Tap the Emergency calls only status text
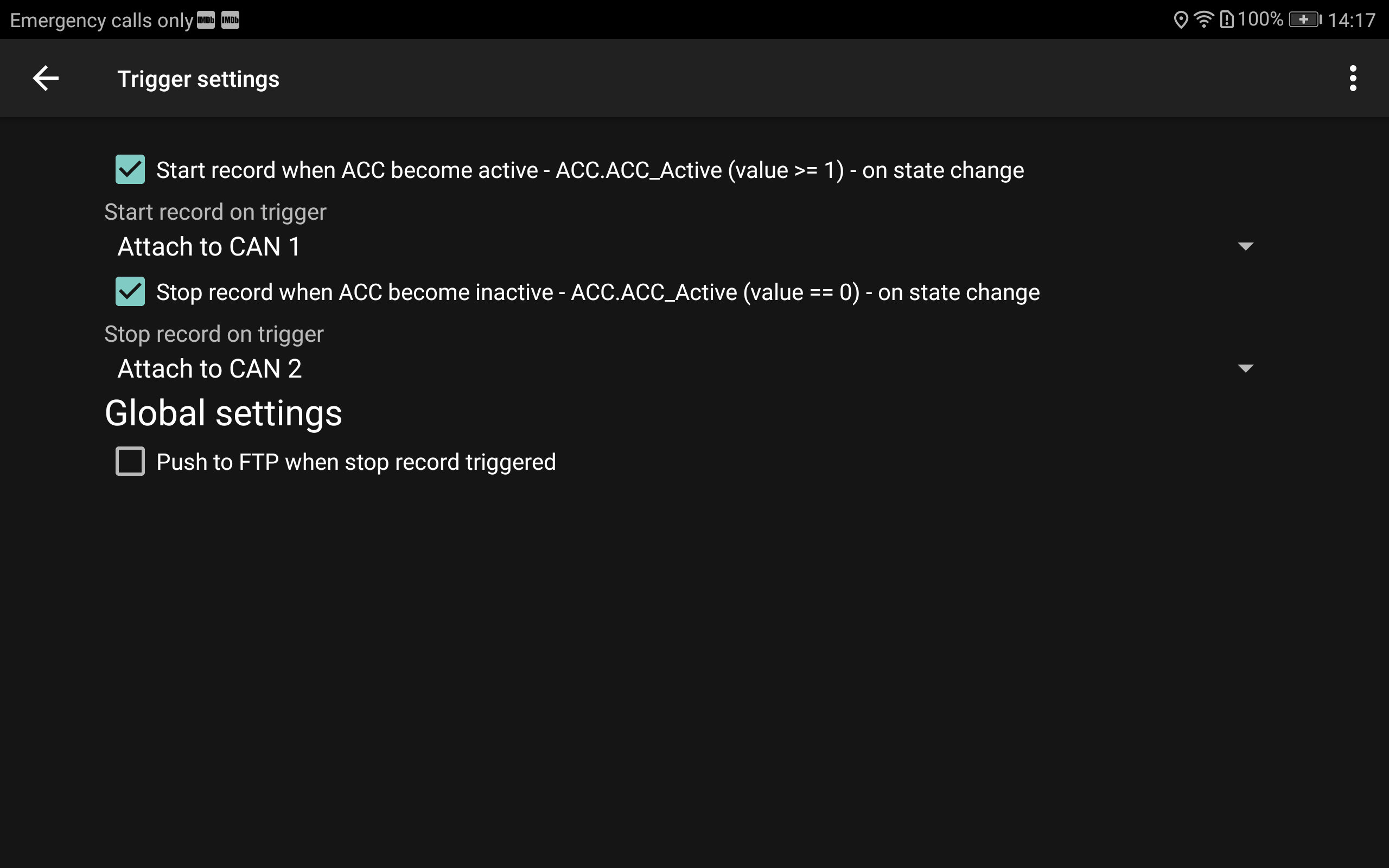The width and height of the screenshot is (1389, 868). (x=101, y=21)
